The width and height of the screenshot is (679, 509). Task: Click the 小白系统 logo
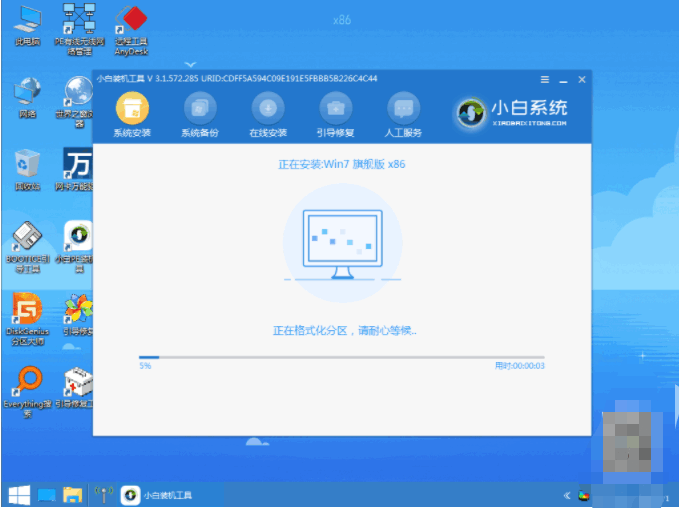512,113
